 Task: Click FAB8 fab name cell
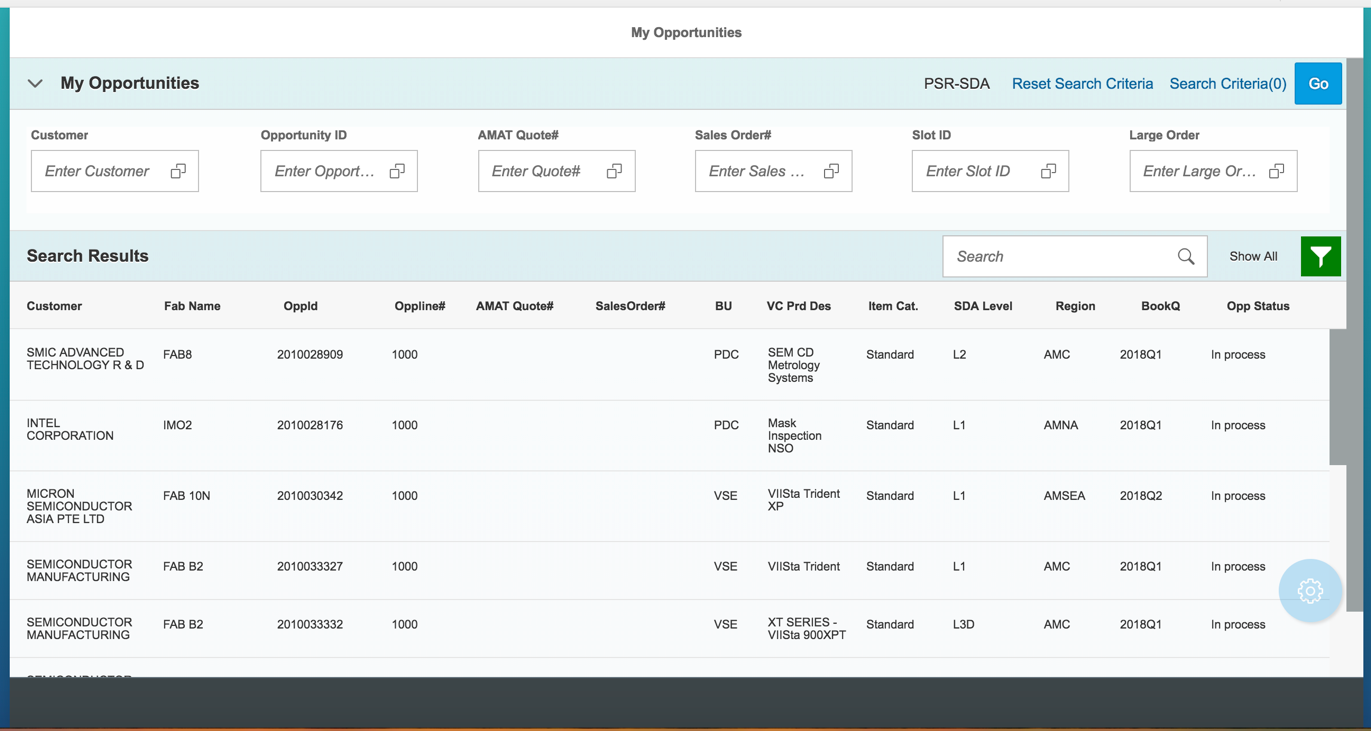pyautogui.click(x=177, y=355)
